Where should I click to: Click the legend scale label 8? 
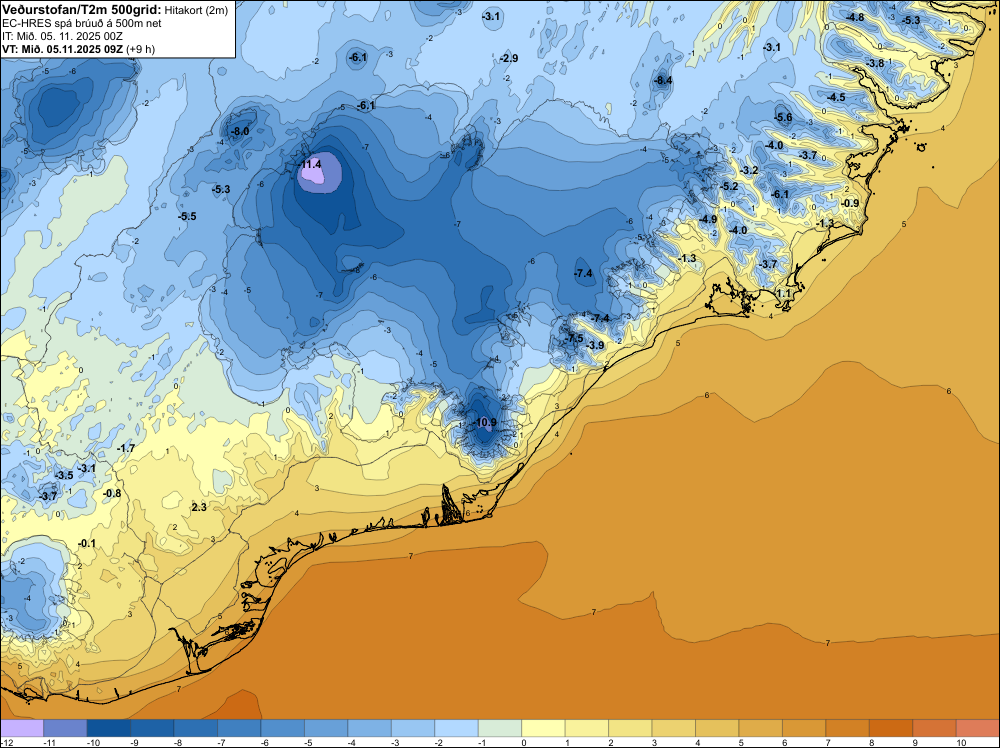pyautogui.click(x=871, y=742)
